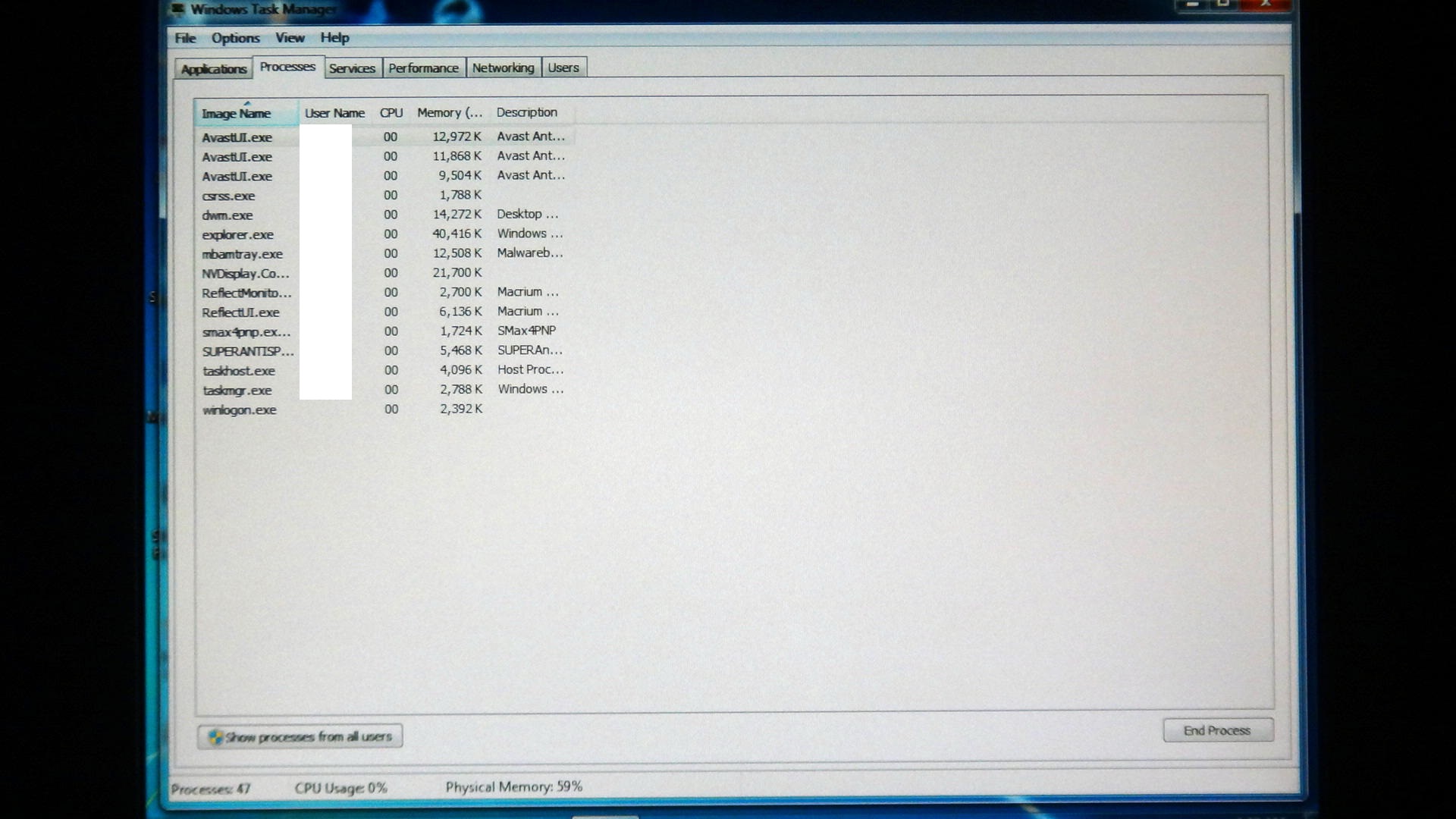The image size is (1456, 819).
Task: Click the SUPERAn... description cell
Action: [x=530, y=350]
